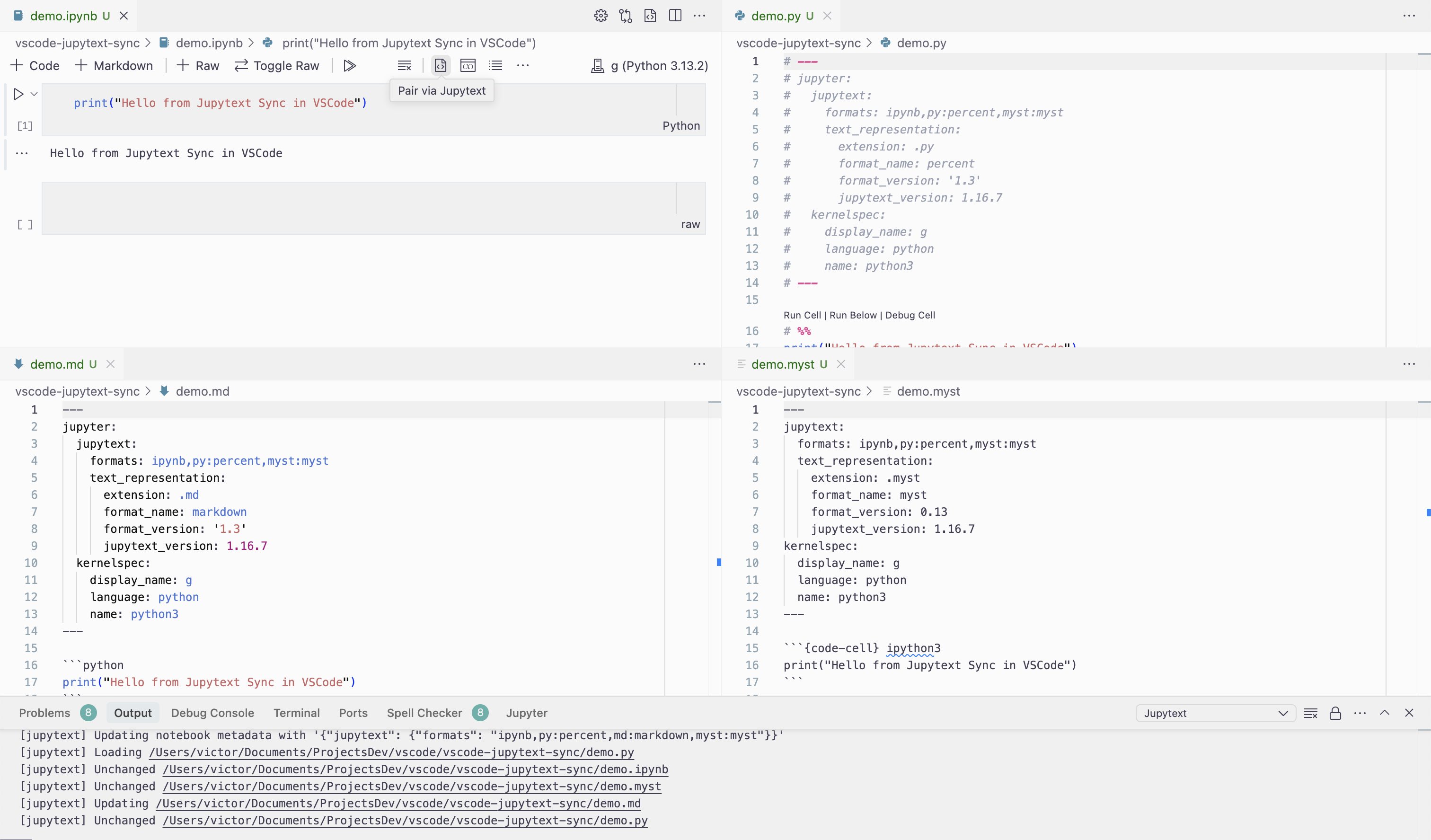
Task: Click Run All cells icon
Action: [x=350, y=66]
